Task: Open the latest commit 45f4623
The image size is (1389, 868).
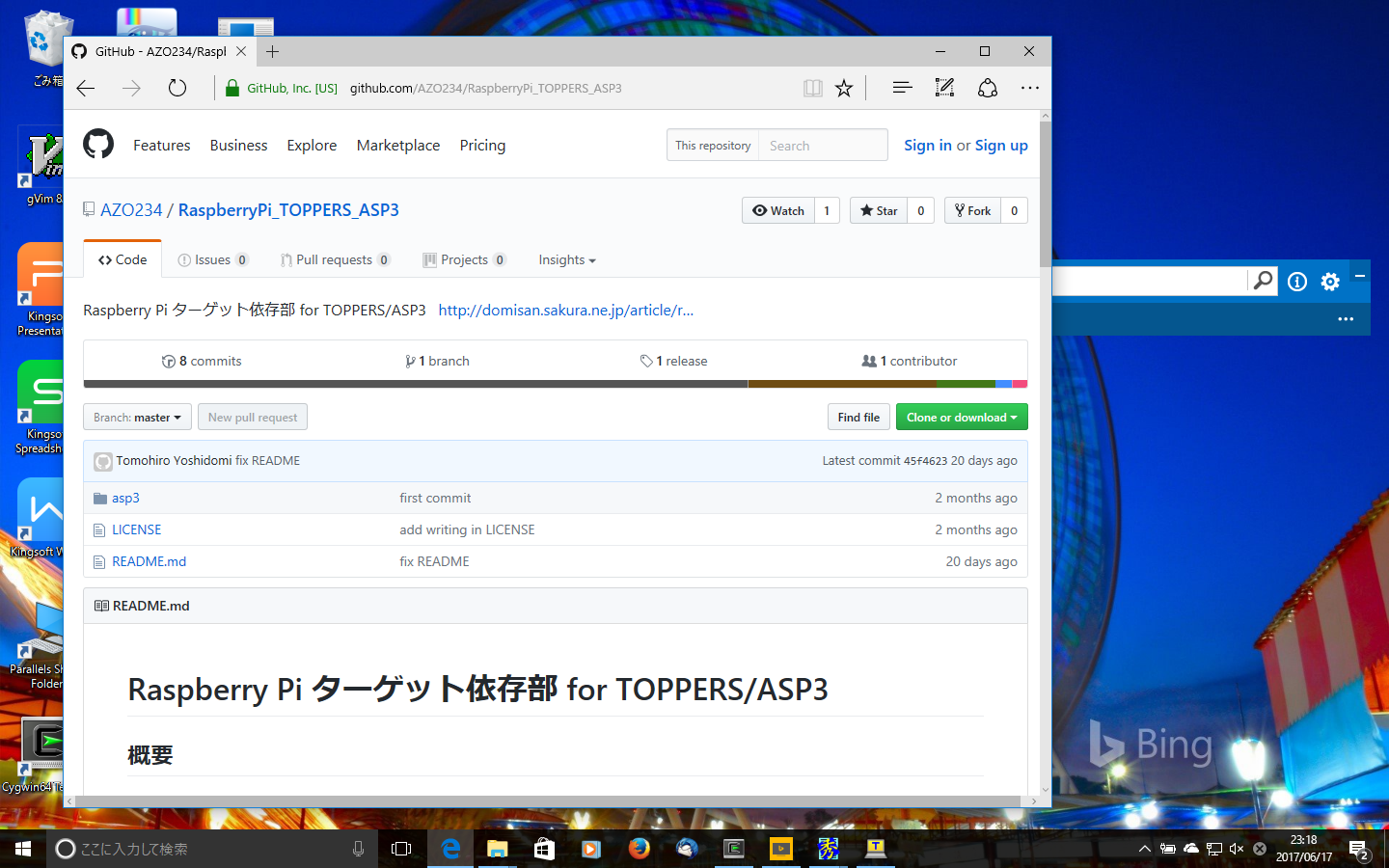Action: pos(925,461)
